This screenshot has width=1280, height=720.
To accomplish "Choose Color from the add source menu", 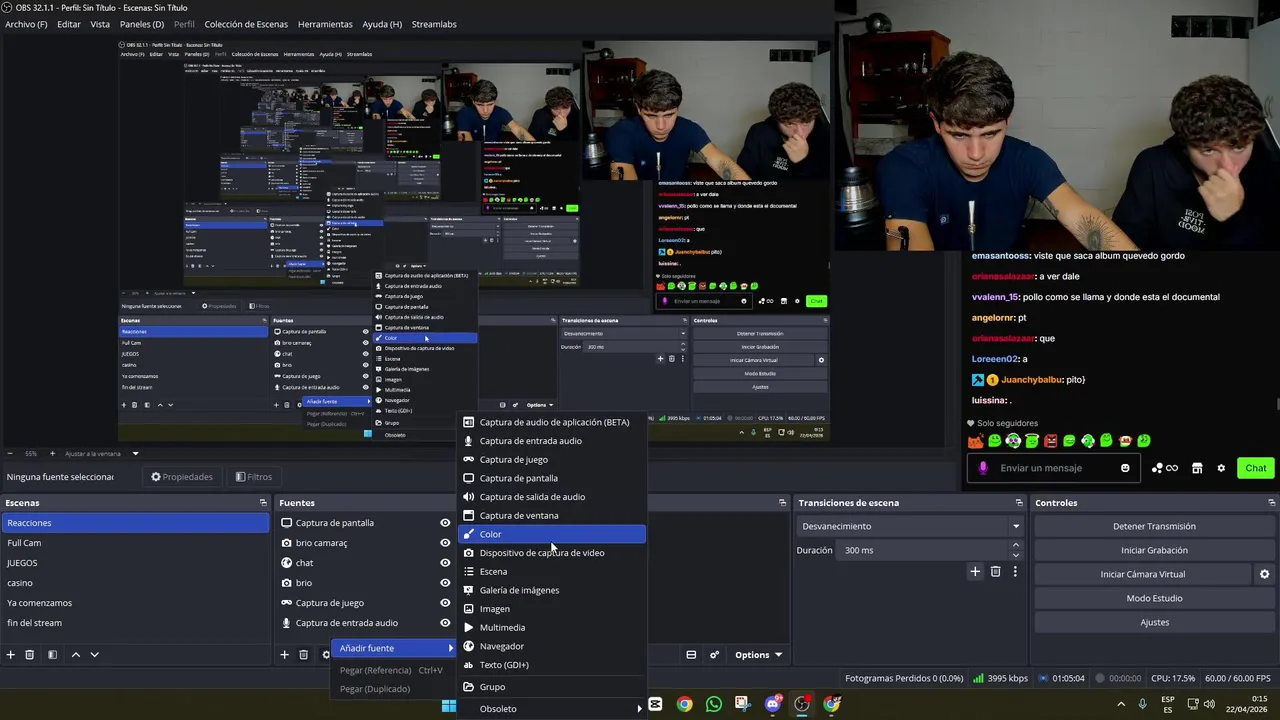I will (x=552, y=534).
